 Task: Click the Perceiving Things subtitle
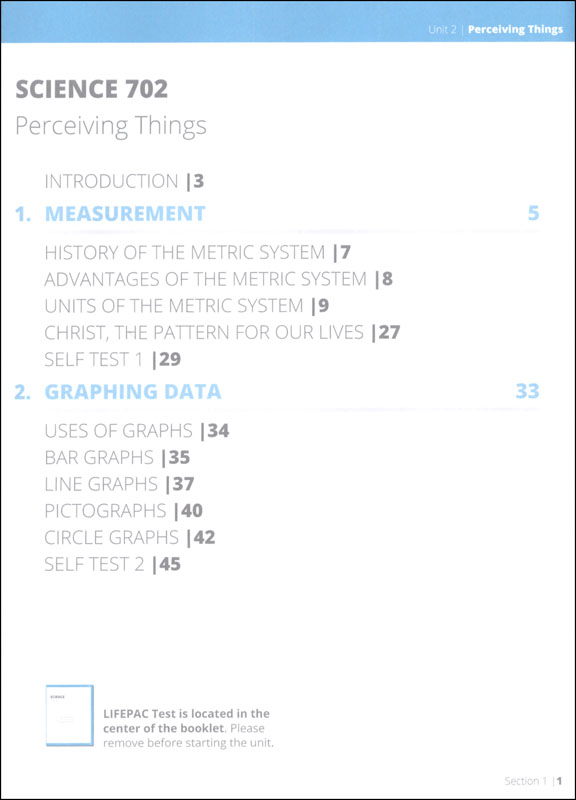[x=111, y=126]
